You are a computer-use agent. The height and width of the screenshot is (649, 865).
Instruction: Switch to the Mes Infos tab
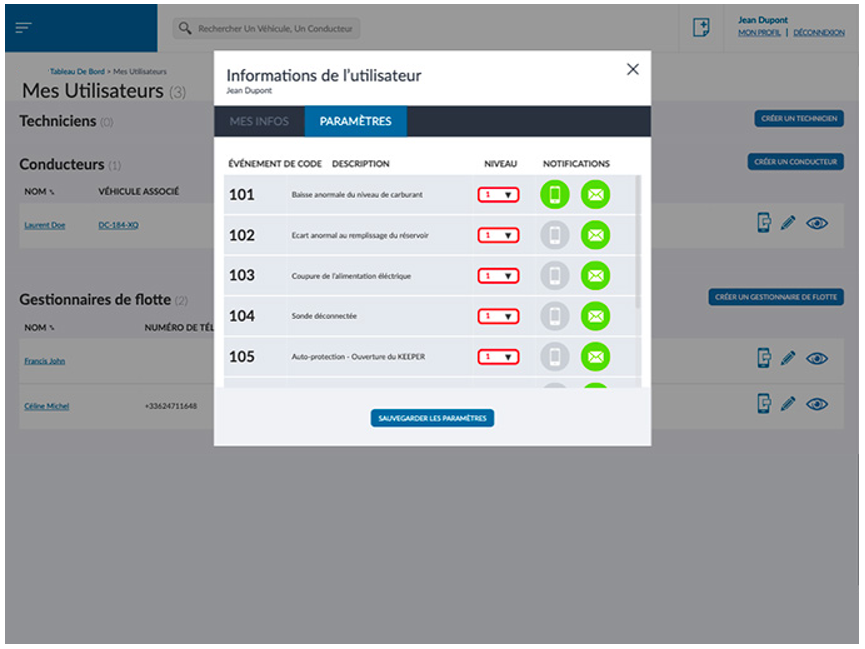259,122
